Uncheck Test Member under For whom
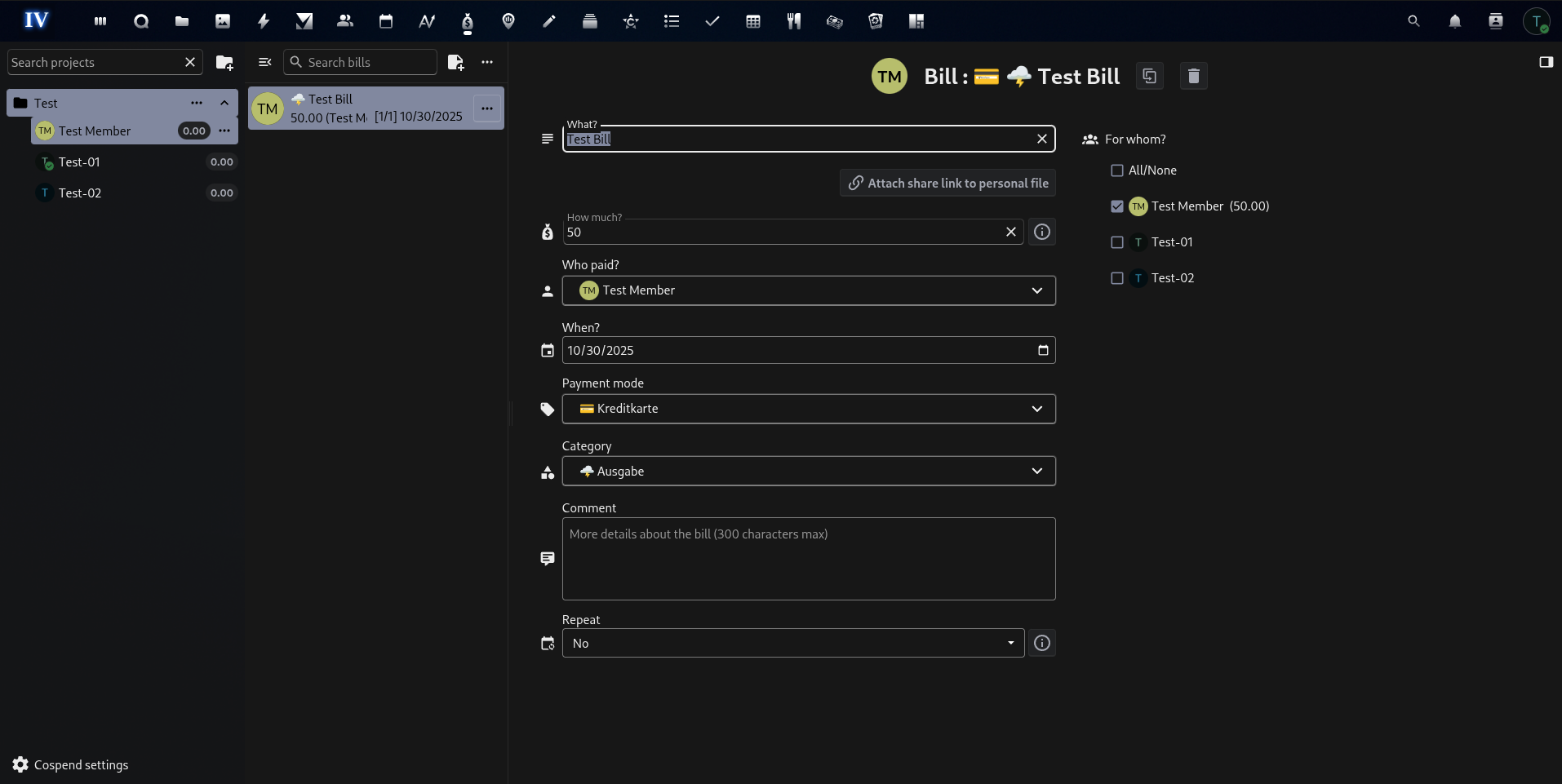Image resolution: width=1562 pixels, height=784 pixels. tap(1116, 206)
